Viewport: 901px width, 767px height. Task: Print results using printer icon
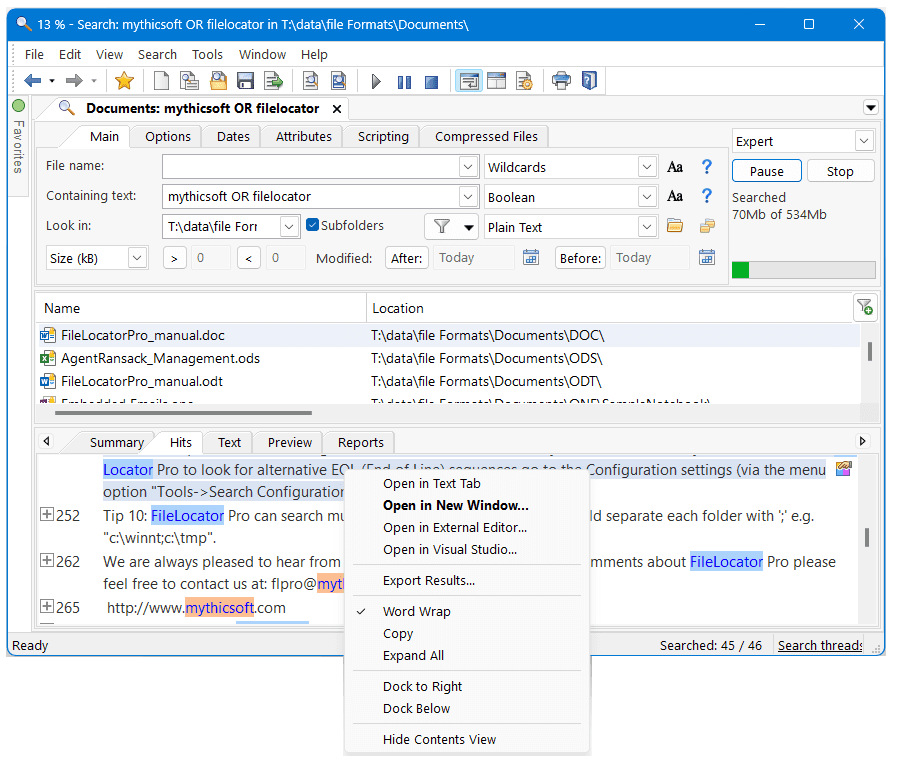[x=561, y=80]
